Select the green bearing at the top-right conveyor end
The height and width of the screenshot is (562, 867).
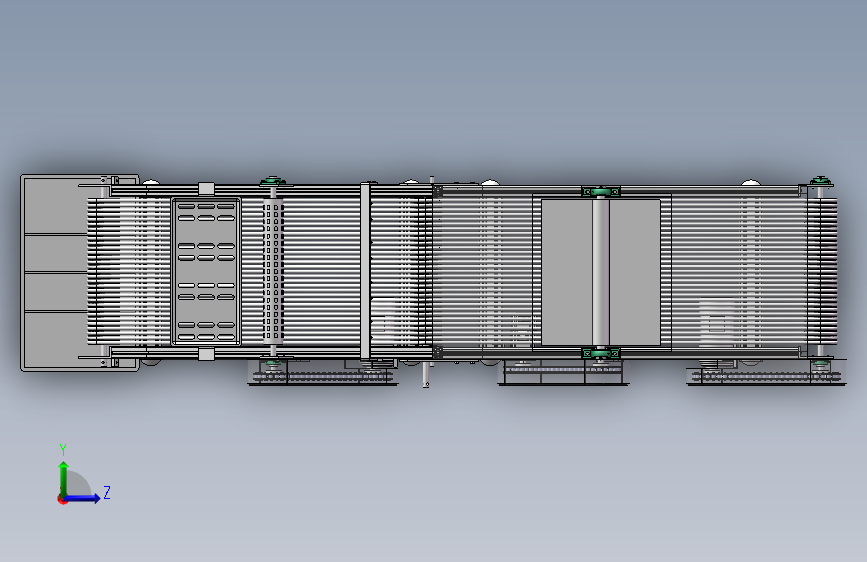(821, 181)
